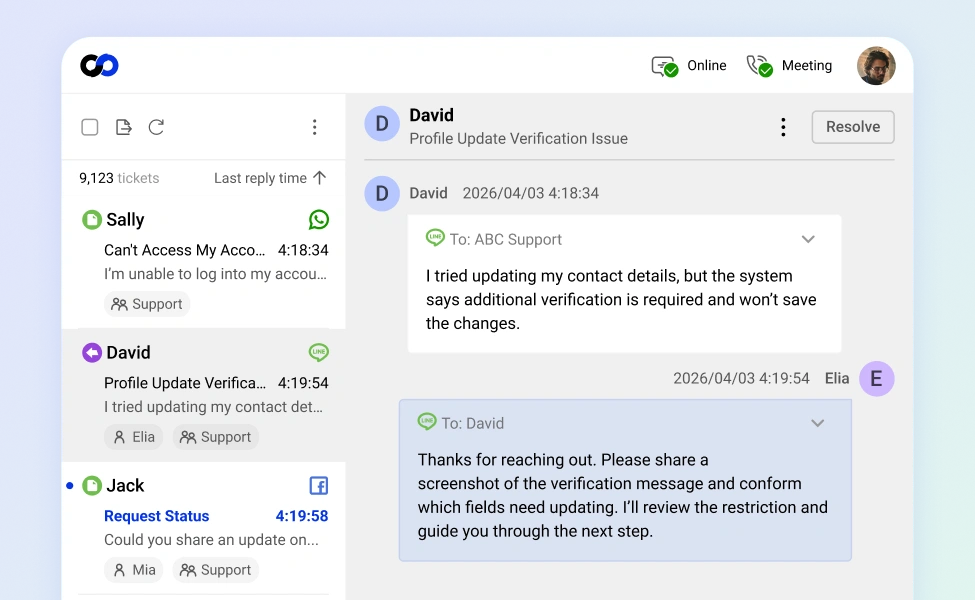This screenshot has height=600, width=975.
Task: Click Jack's green ticket status icon
Action: [x=92, y=486]
